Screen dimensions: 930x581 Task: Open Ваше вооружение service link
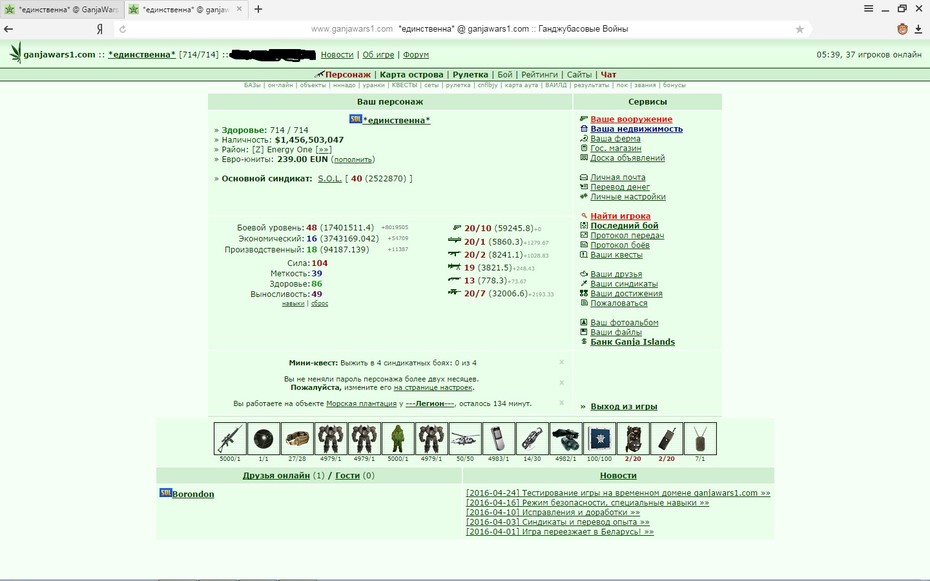click(x=631, y=119)
